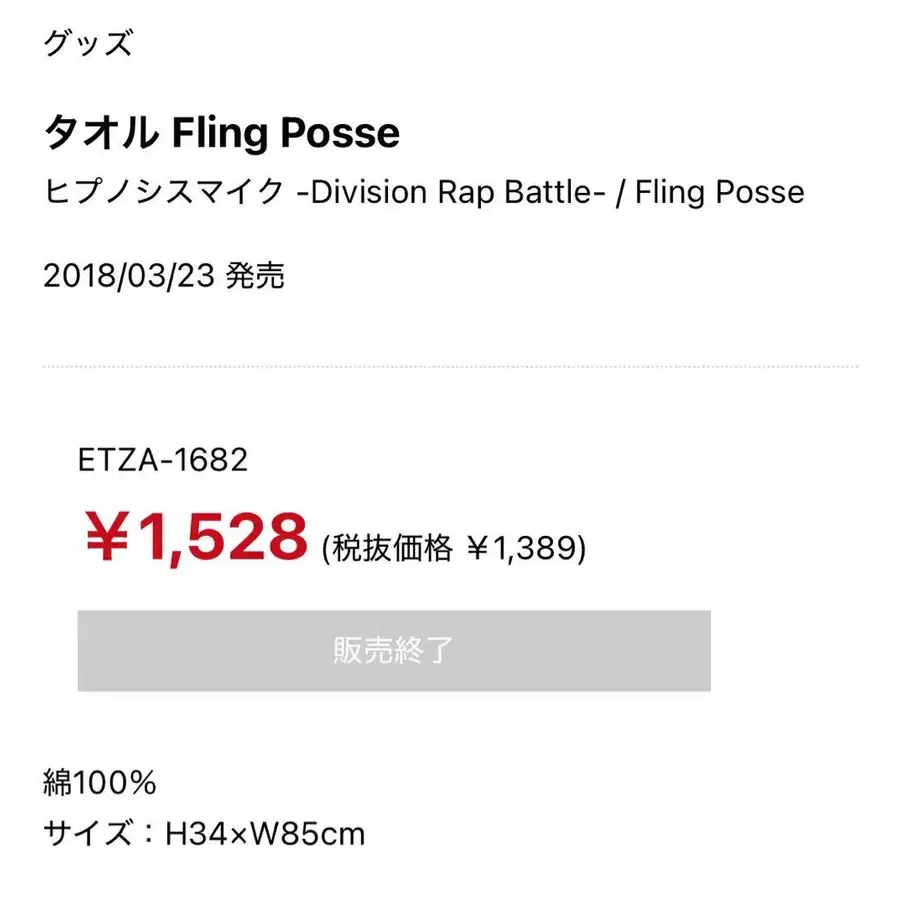Click the red ¥ yen symbol

(x=106, y=540)
